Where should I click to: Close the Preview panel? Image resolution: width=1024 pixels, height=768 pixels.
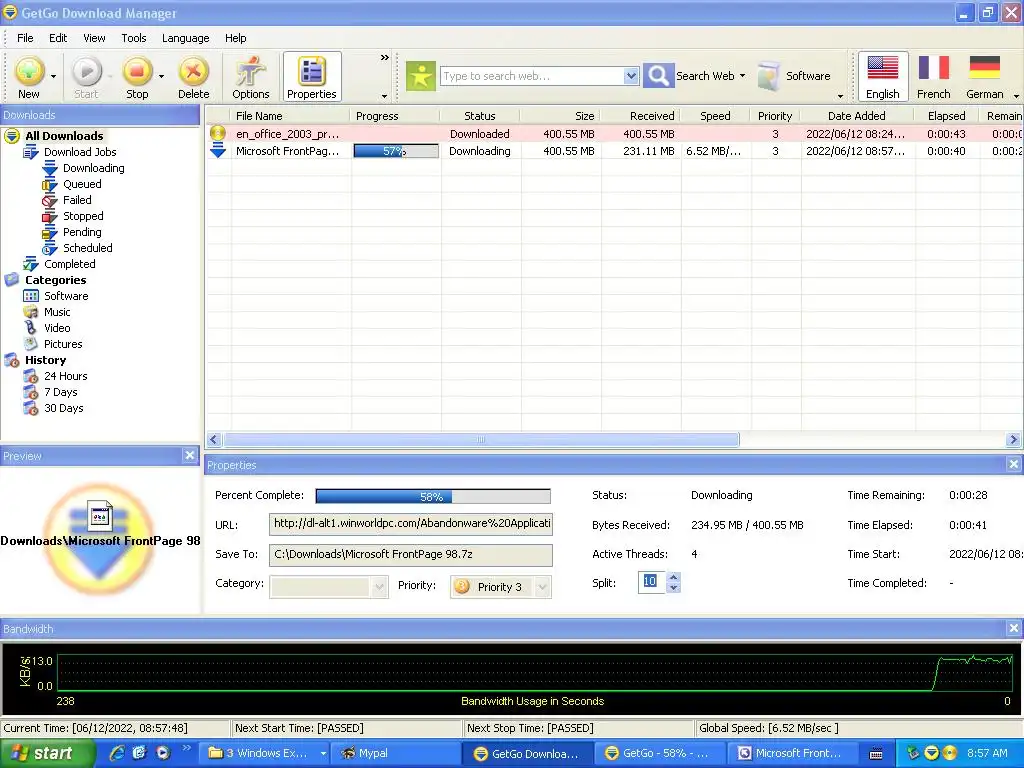tap(189, 455)
